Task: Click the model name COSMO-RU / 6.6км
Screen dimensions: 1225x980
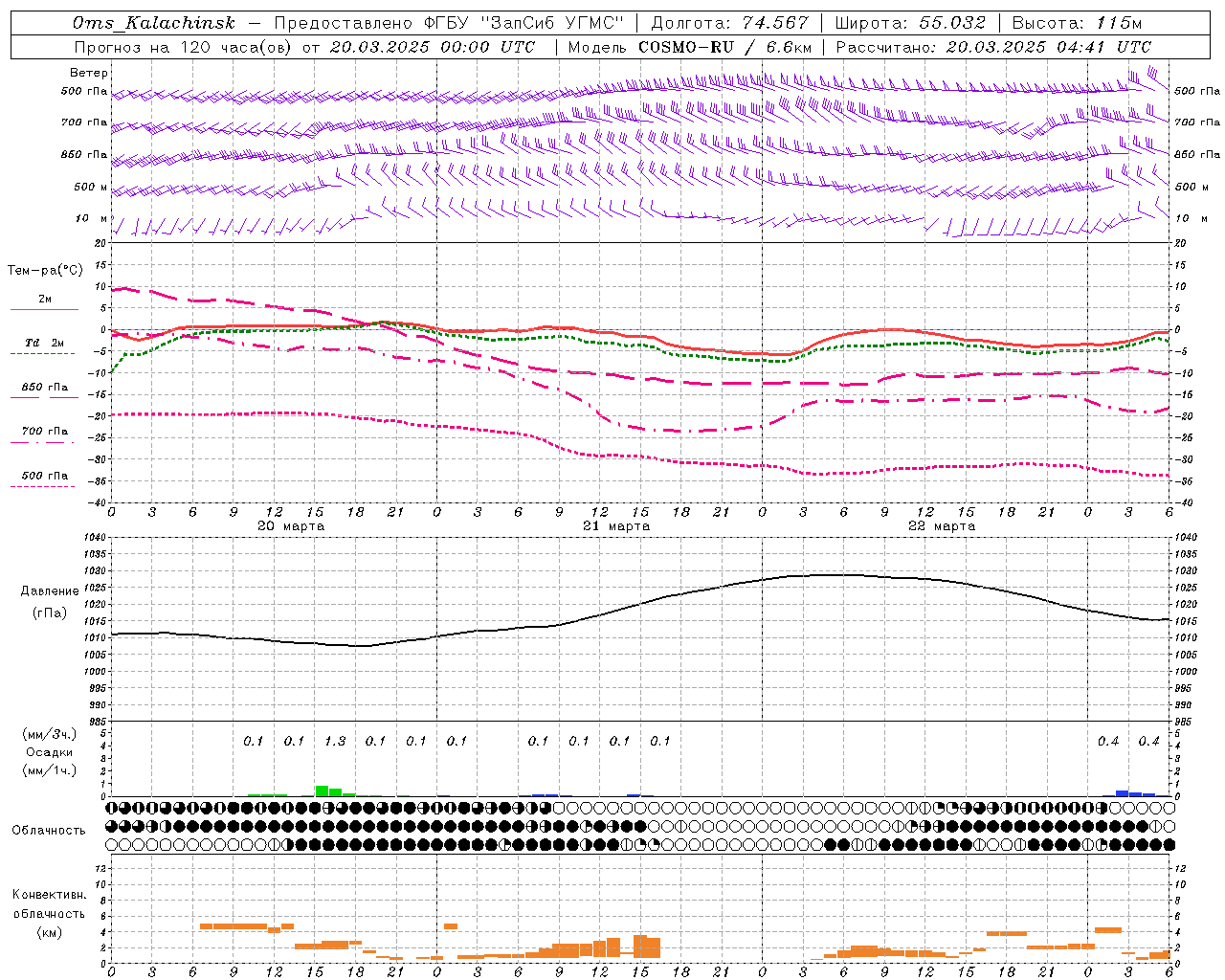Action: [724, 47]
